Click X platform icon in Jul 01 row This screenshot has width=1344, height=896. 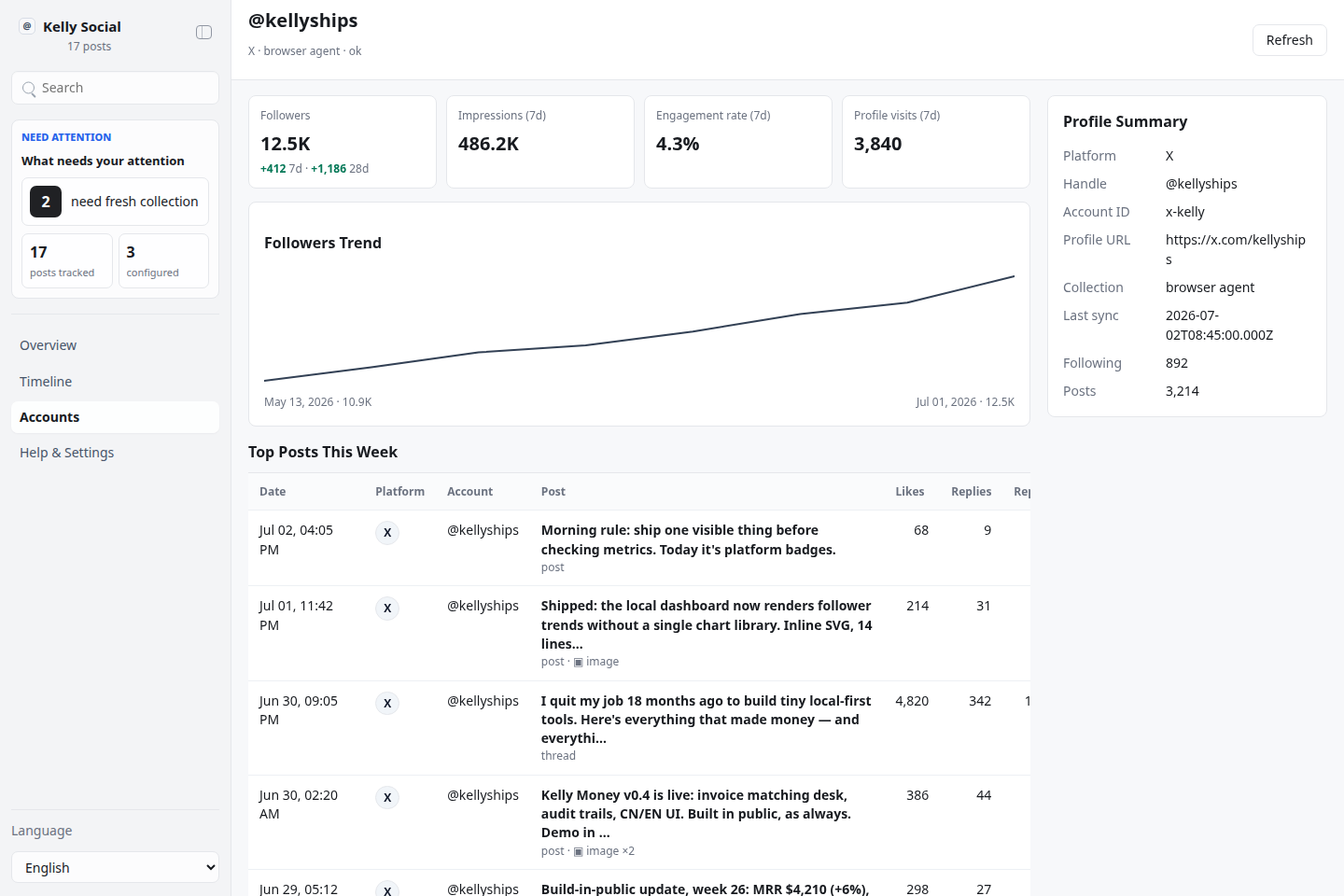(x=387, y=609)
